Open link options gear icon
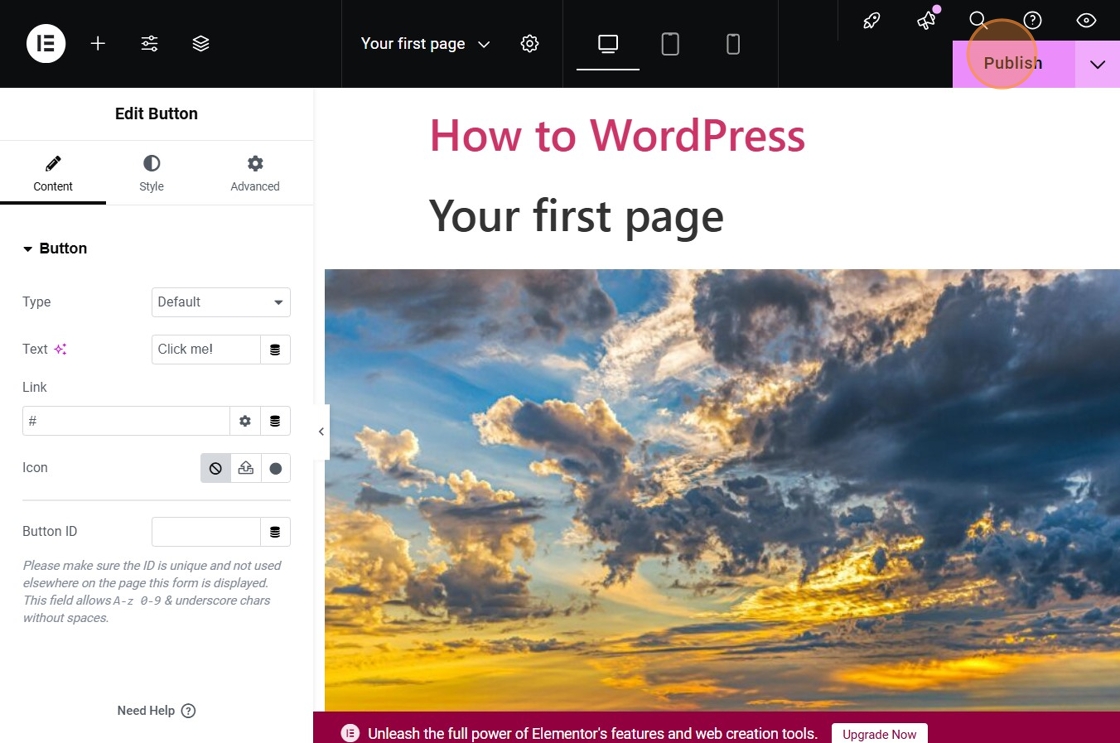Image resolution: width=1120 pixels, height=743 pixels. 245,421
